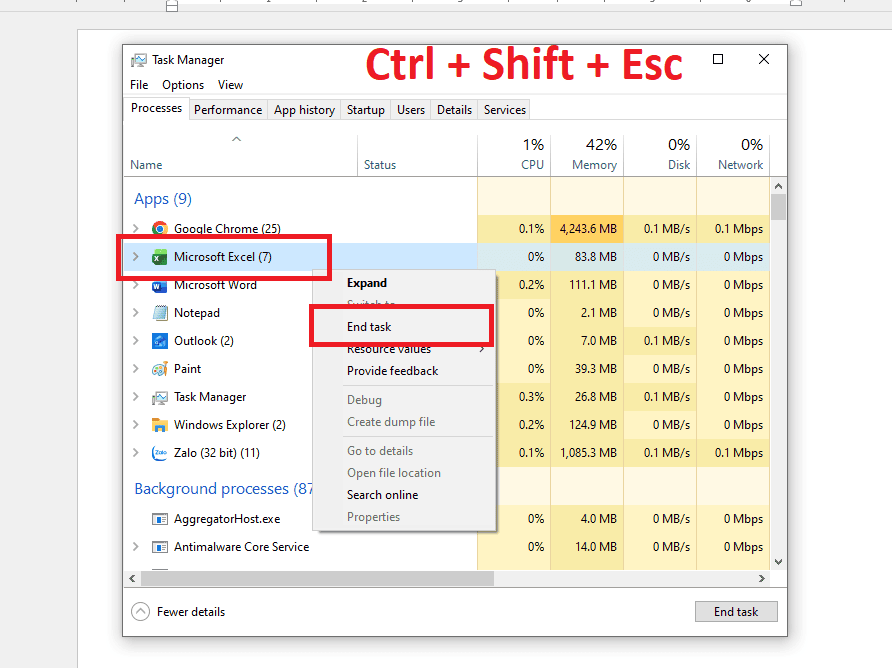This screenshot has height=668, width=892.
Task: Sort by the CPU column header
Action: pos(514,155)
